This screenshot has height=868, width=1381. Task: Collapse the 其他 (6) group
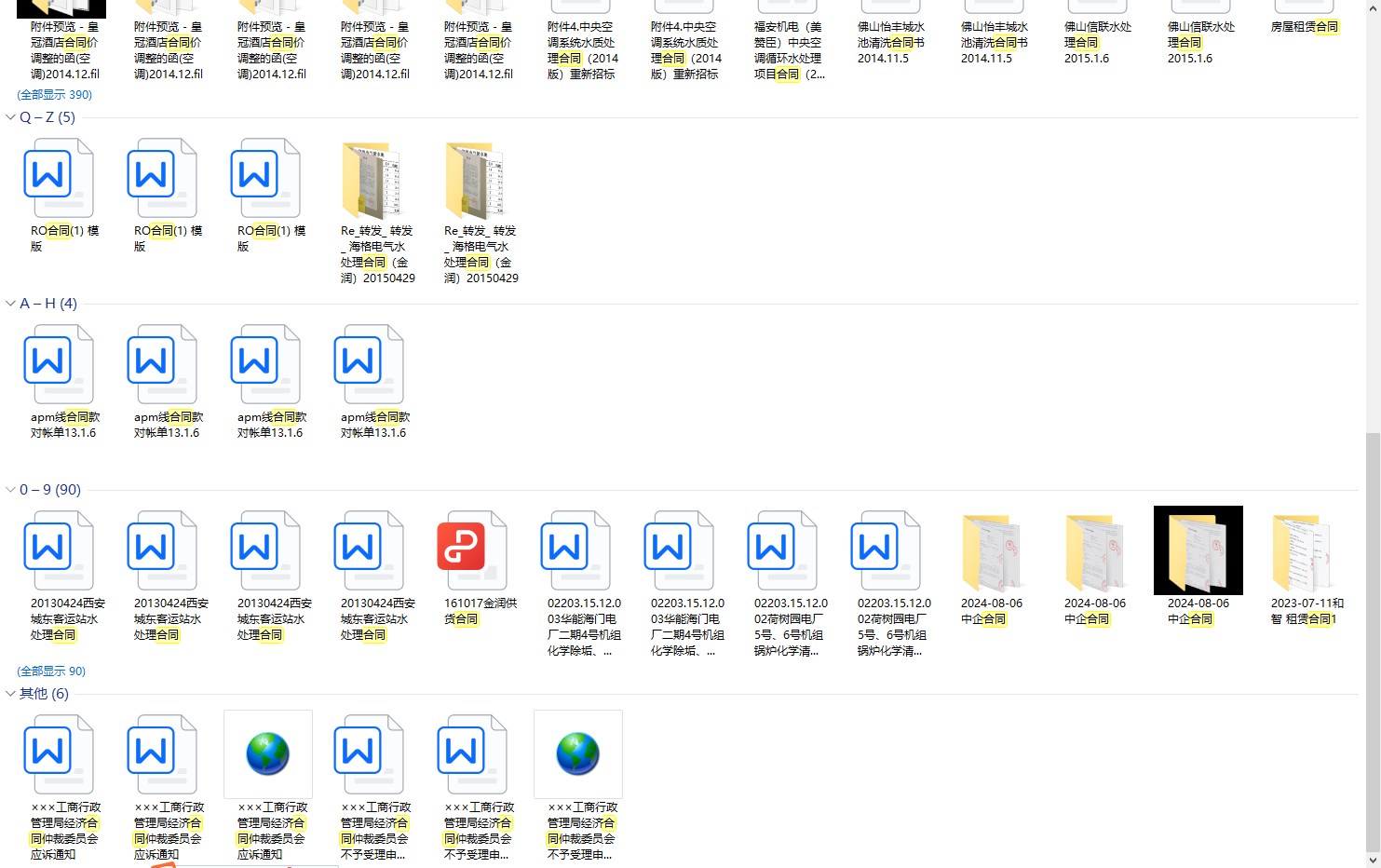pos(10,694)
